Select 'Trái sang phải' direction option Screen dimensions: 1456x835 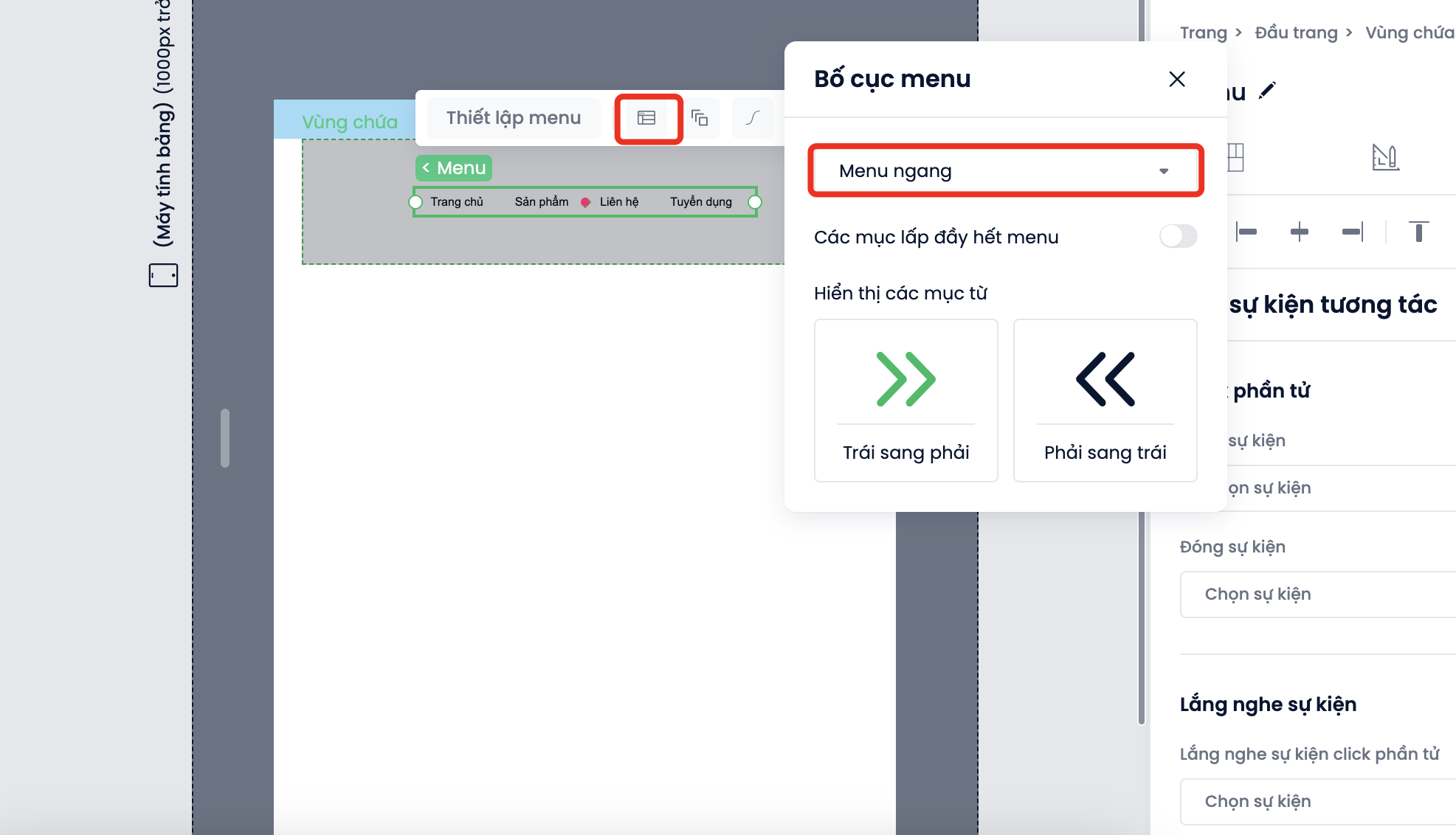(x=905, y=401)
